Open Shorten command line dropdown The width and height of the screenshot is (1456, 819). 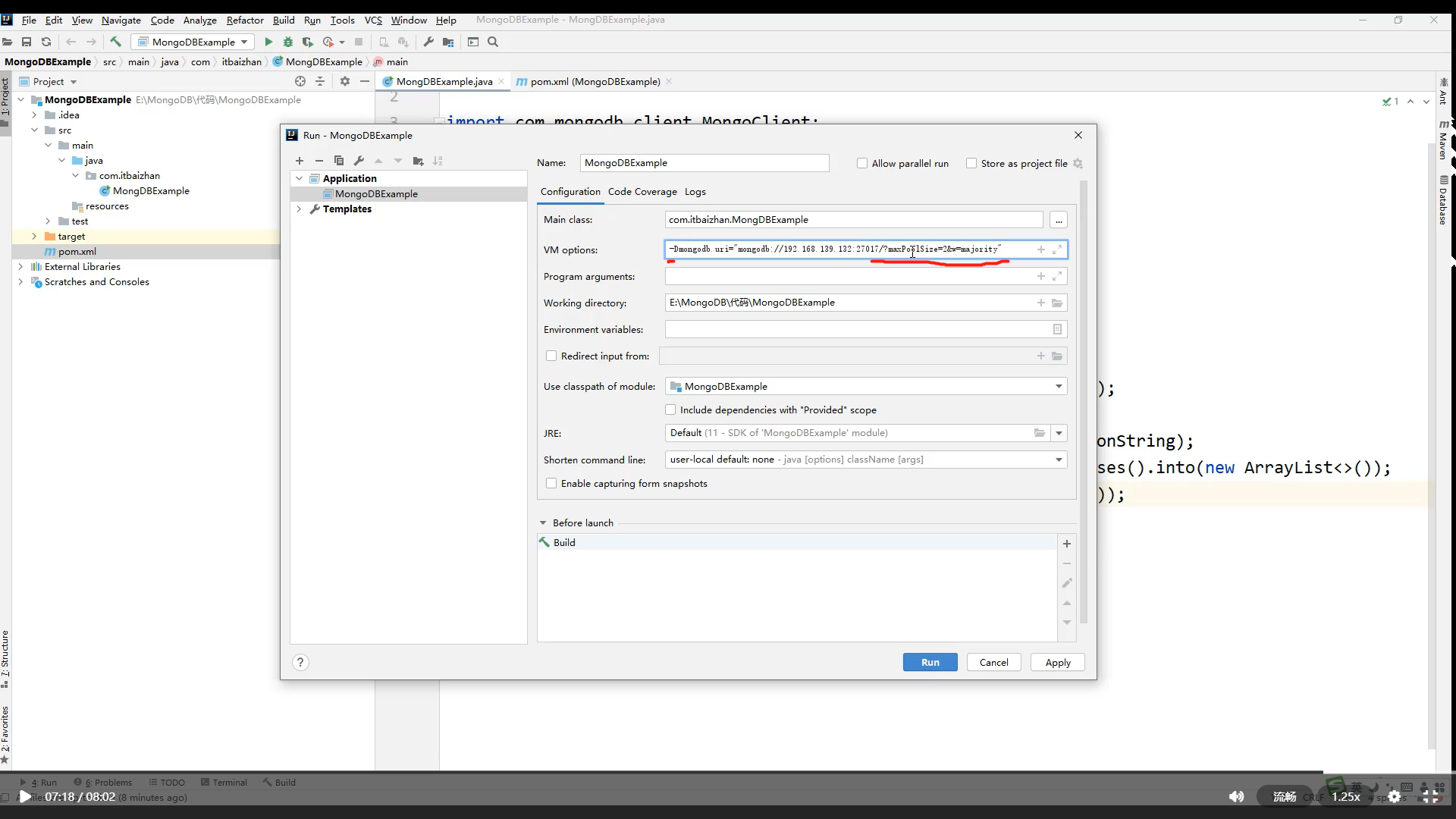coord(866,460)
